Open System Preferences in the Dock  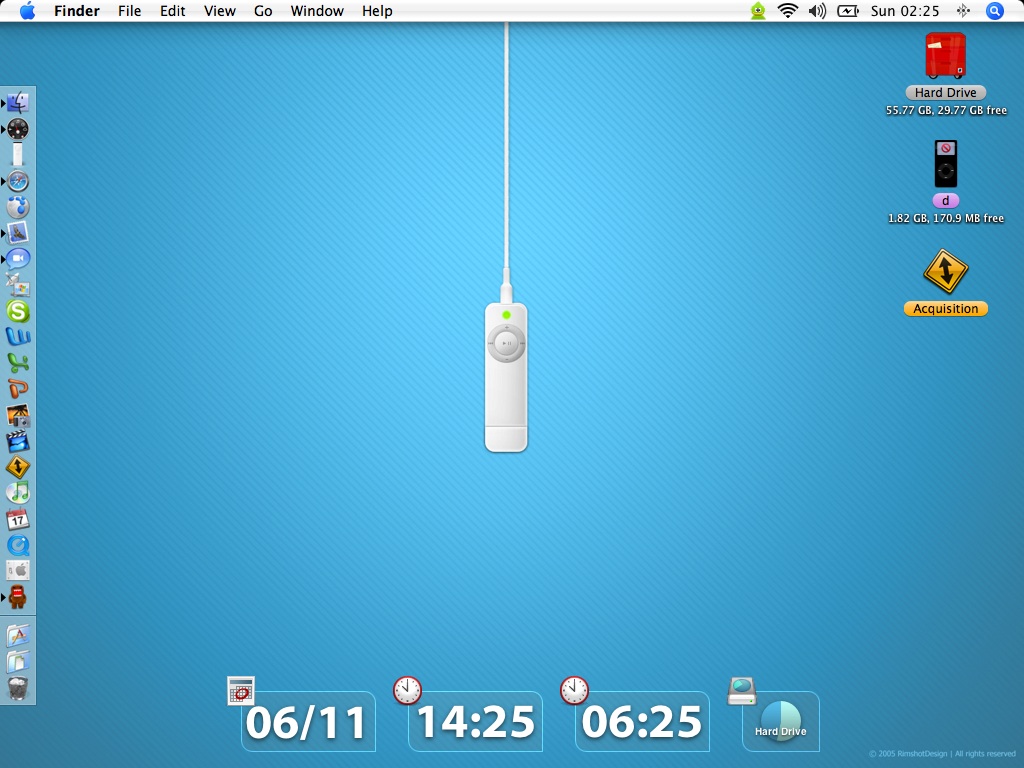18,571
